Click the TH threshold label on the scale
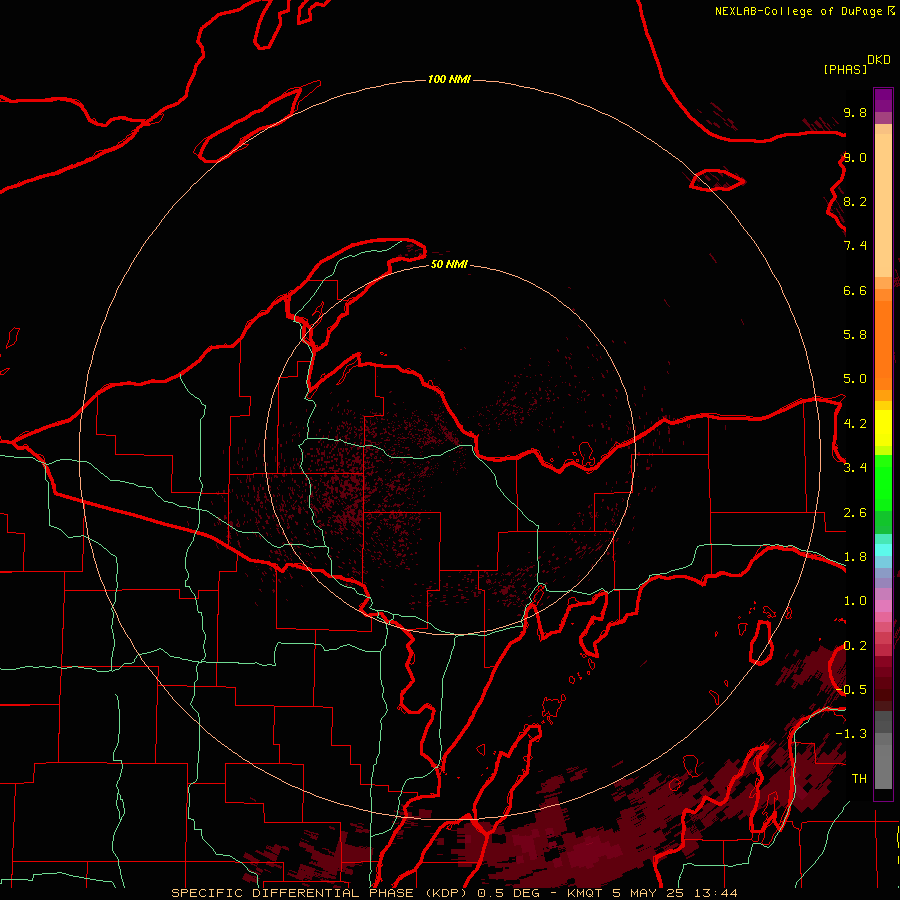Screen dimensions: 900x900 tap(859, 779)
